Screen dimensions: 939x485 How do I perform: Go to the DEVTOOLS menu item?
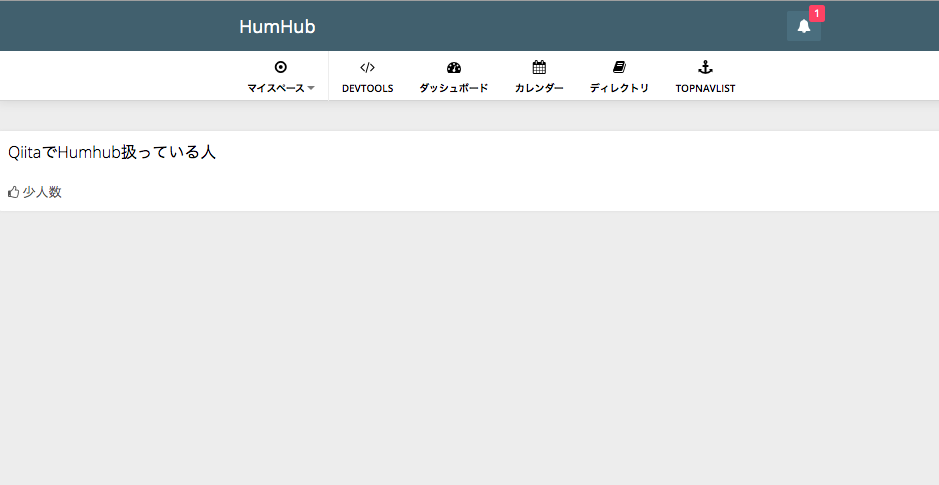(368, 76)
